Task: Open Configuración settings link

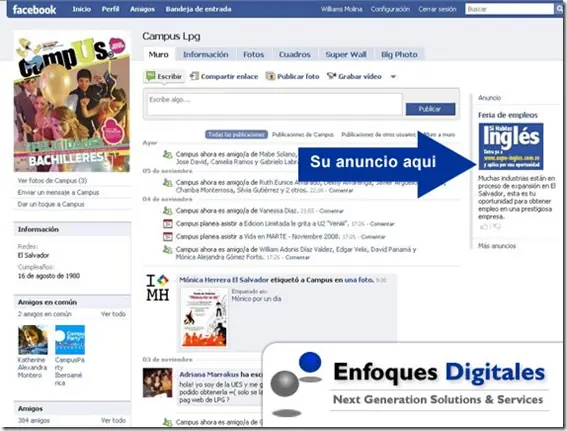Action: pos(390,9)
